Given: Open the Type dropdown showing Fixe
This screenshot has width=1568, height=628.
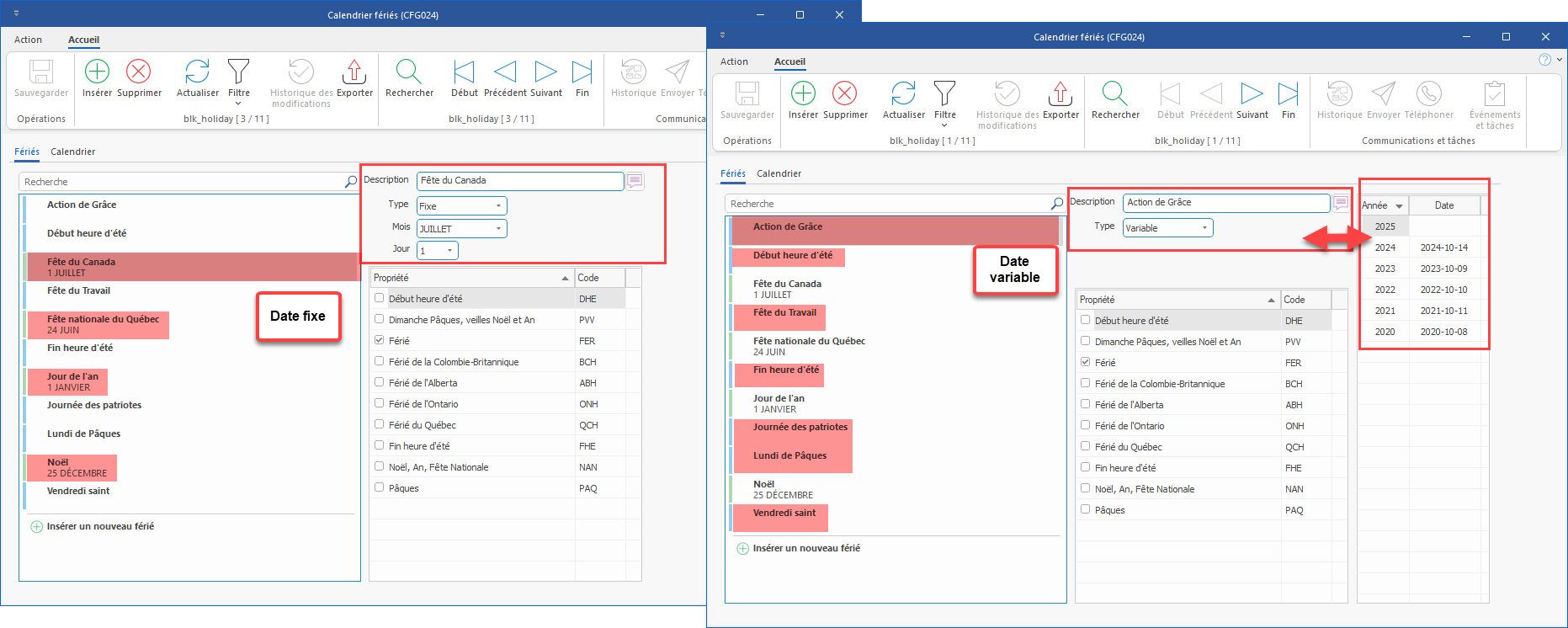Looking at the screenshot, I should 498,206.
